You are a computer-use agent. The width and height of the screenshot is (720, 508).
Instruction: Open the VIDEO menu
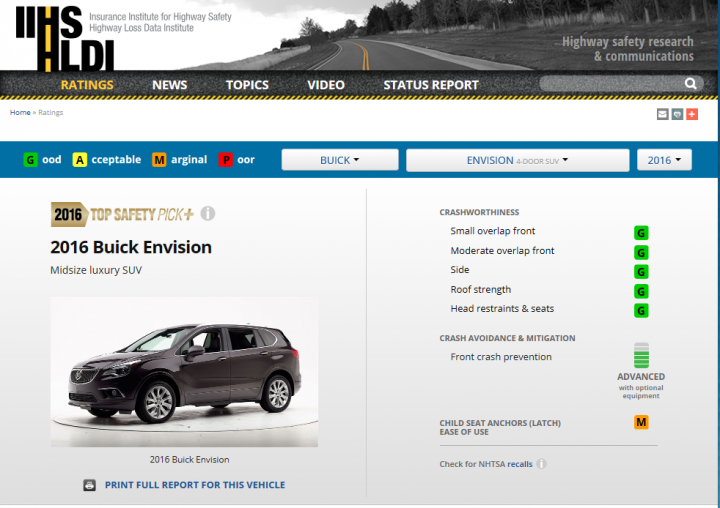[x=326, y=85]
